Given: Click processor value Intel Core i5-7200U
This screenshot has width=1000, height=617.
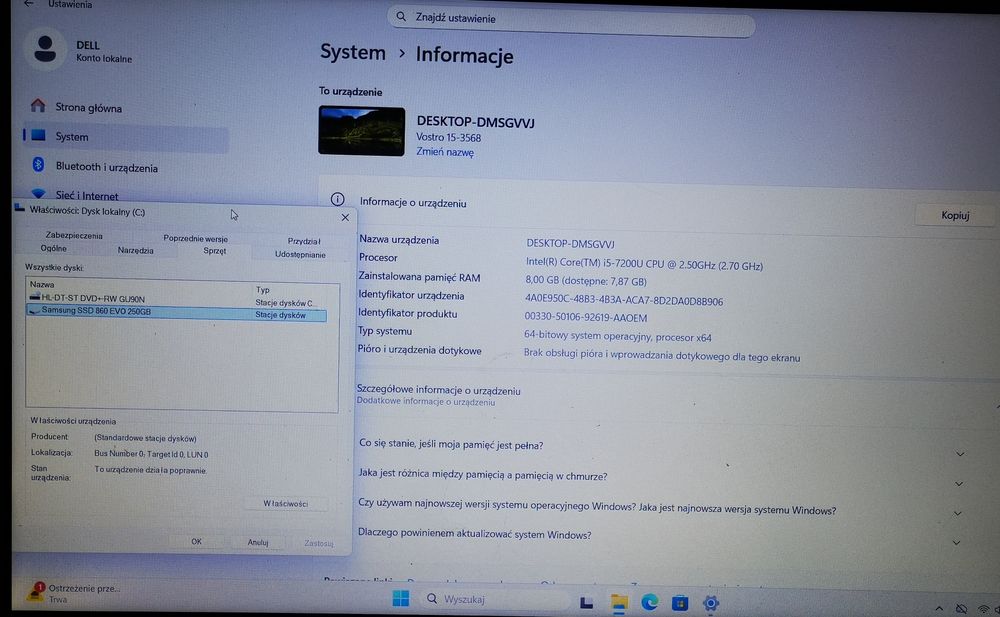Looking at the screenshot, I should click(644, 264).
